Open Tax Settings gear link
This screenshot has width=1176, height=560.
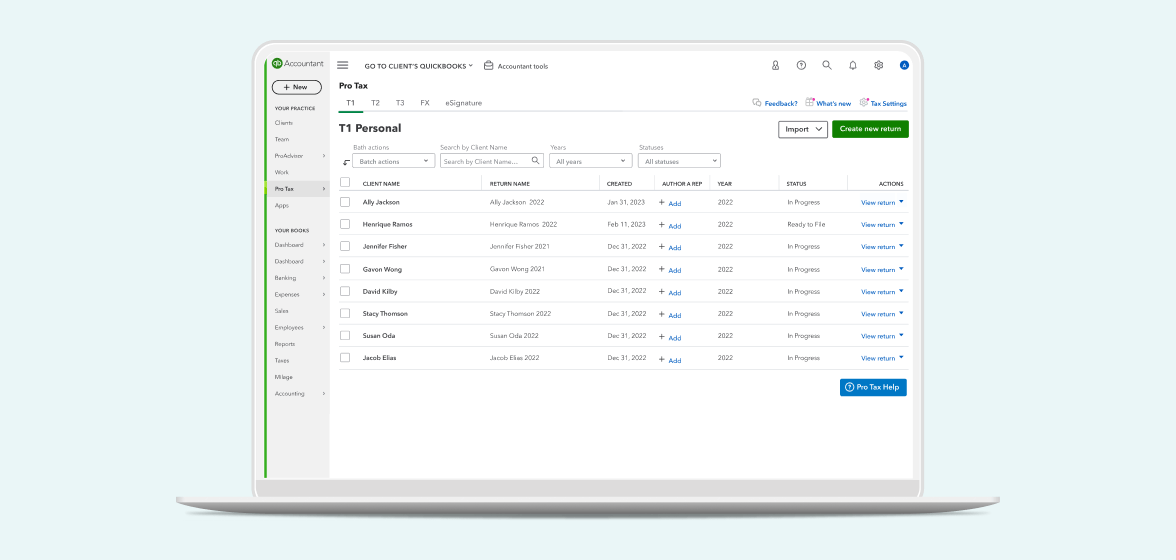pyautogui.click(x=883, y=103)
